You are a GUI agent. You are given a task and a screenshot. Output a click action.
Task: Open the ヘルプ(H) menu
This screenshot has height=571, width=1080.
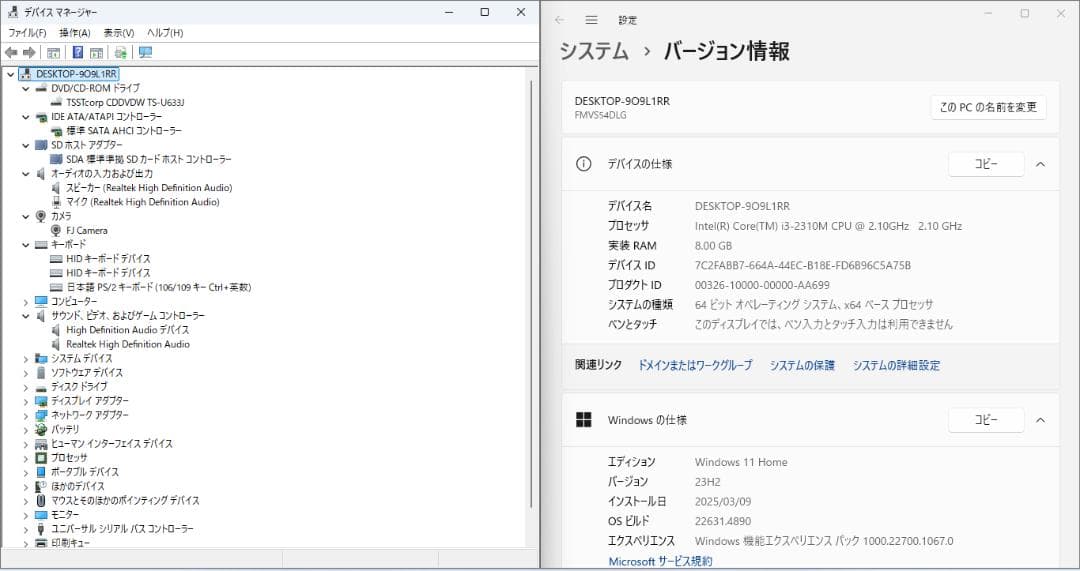pyautogui.click(x=165, y=32)
